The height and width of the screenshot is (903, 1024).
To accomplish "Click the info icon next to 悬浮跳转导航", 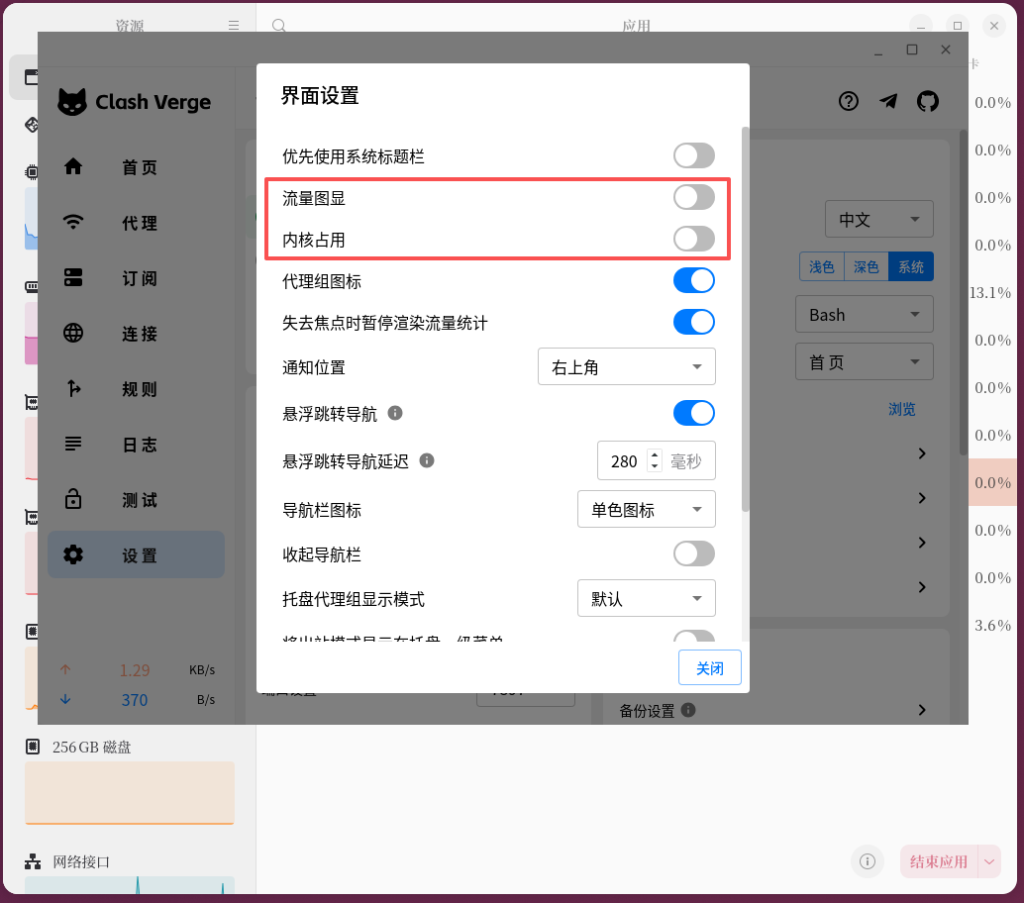I will (x=395, y=413).
